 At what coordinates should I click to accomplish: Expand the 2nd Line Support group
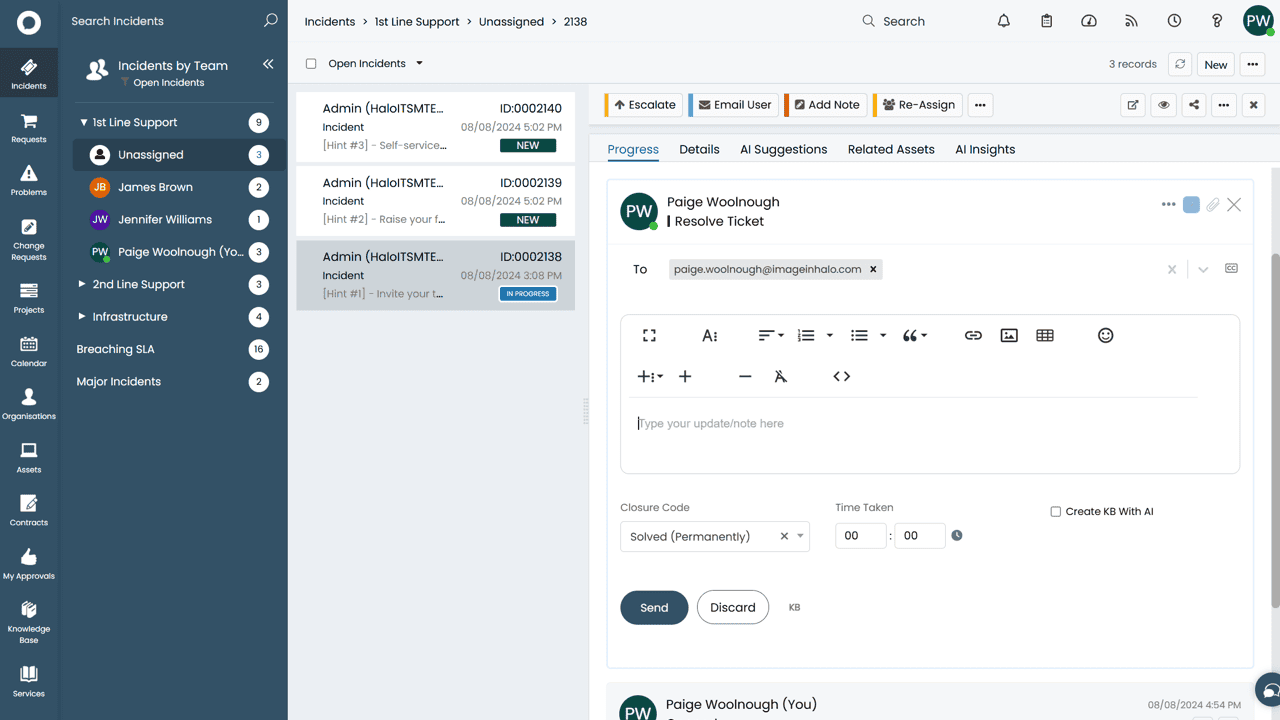(x=82, y=285)
